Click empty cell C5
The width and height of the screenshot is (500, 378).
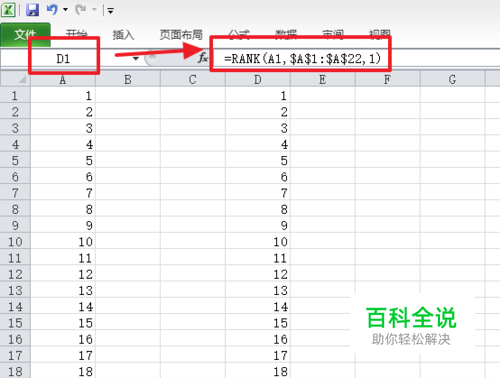point(193,160)
